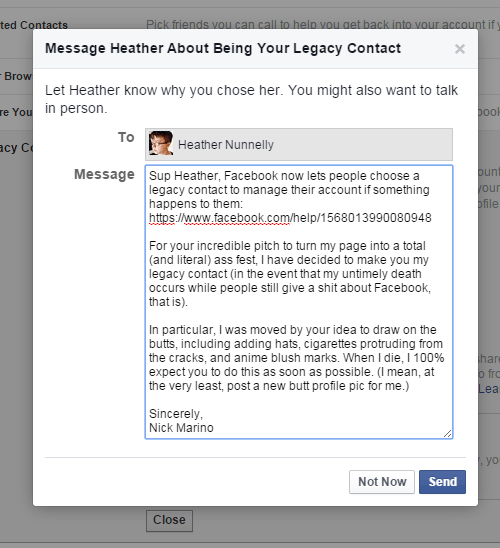The image size is (500, 548).
Task: Close the legacy contact message dialog
Action: coord(459,49)
